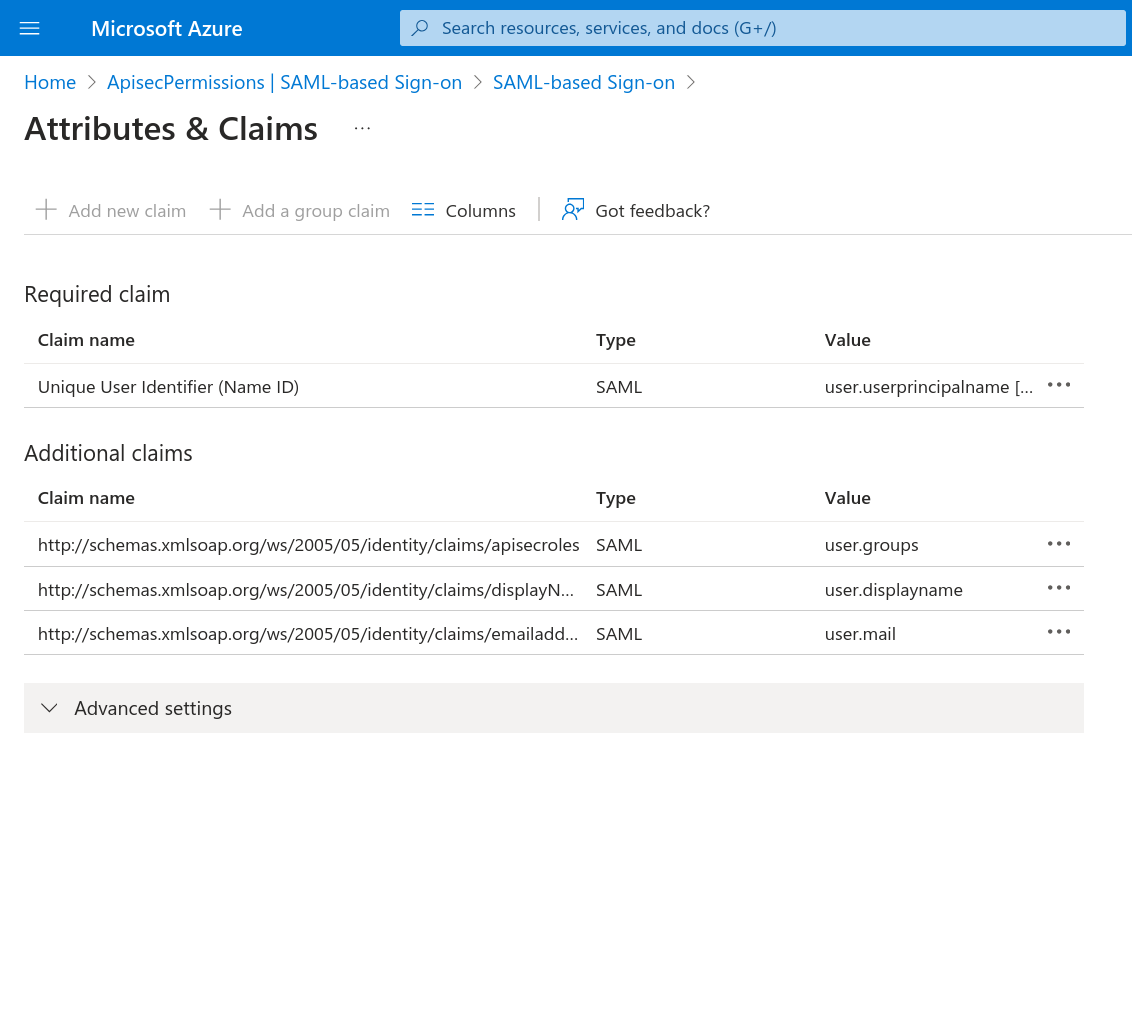
Task: Navigate to SAML-based Sign-on breadcrumb
Action: 583,82
